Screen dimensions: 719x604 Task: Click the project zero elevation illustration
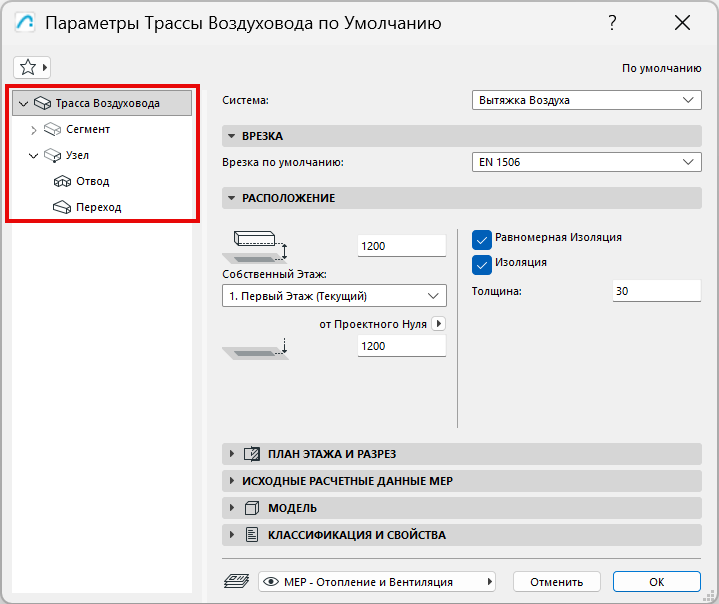click(256, 348)
